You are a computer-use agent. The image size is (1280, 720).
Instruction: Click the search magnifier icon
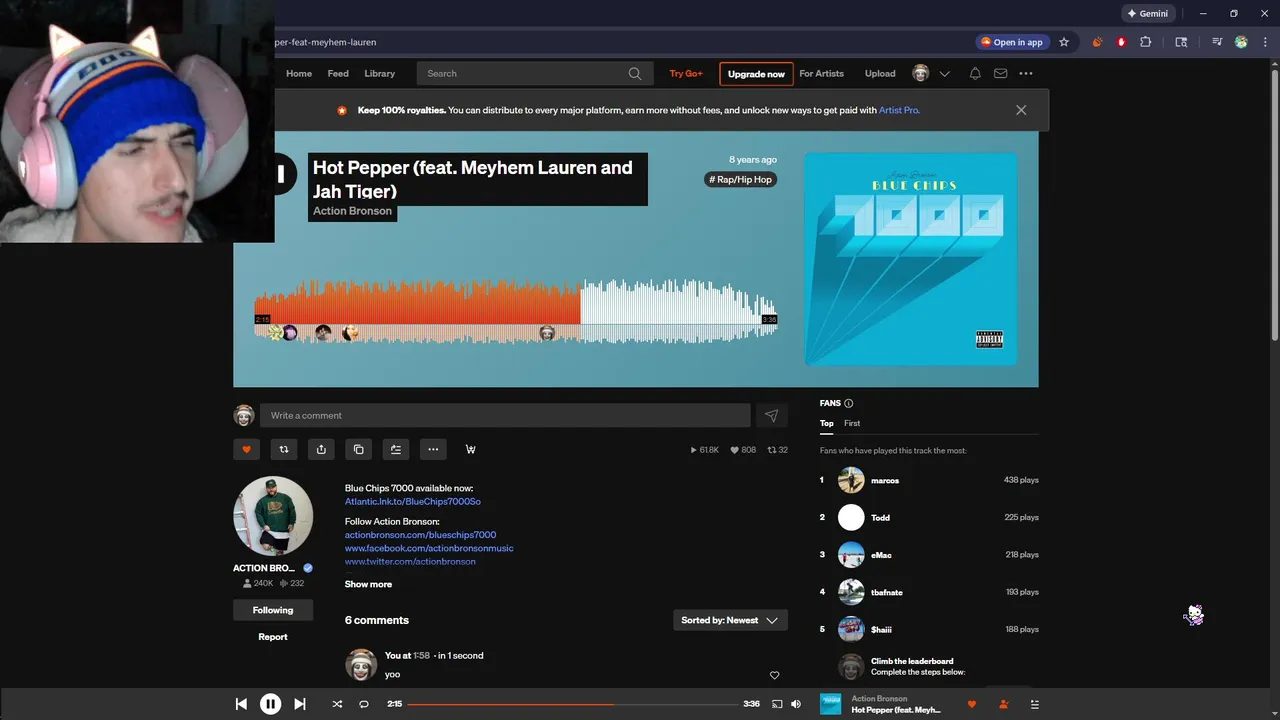tap(635, 73)
